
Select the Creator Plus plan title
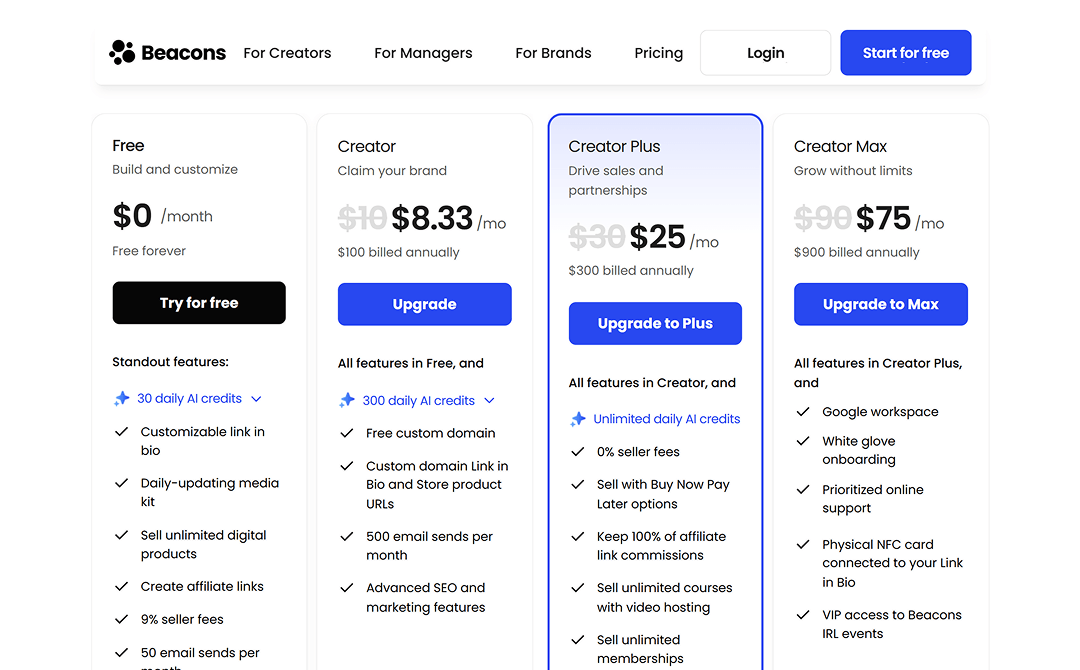click(614, 147)
